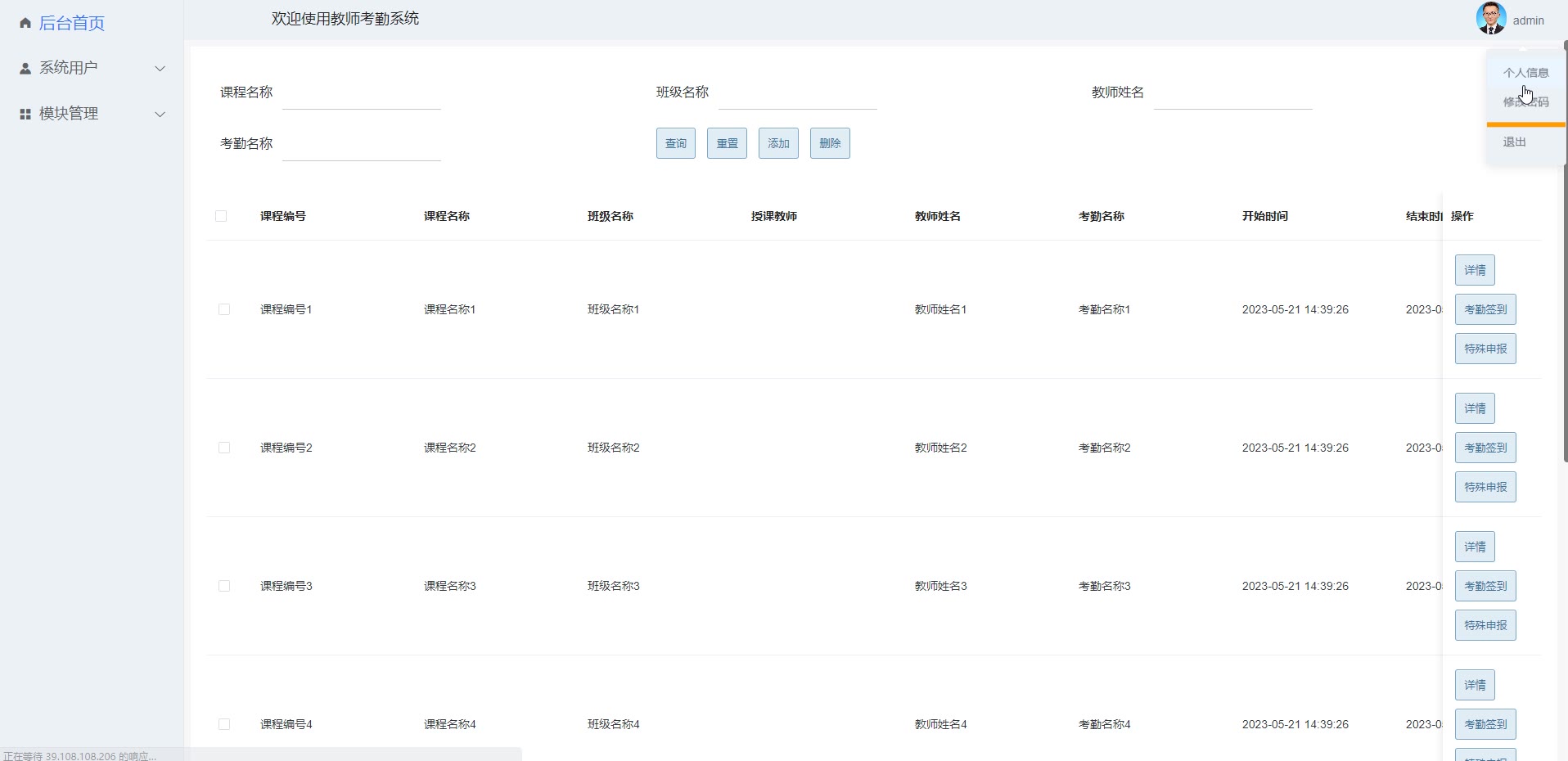
Task: Focus the 班级名称 search field
Action: click(x=798, y=92)
